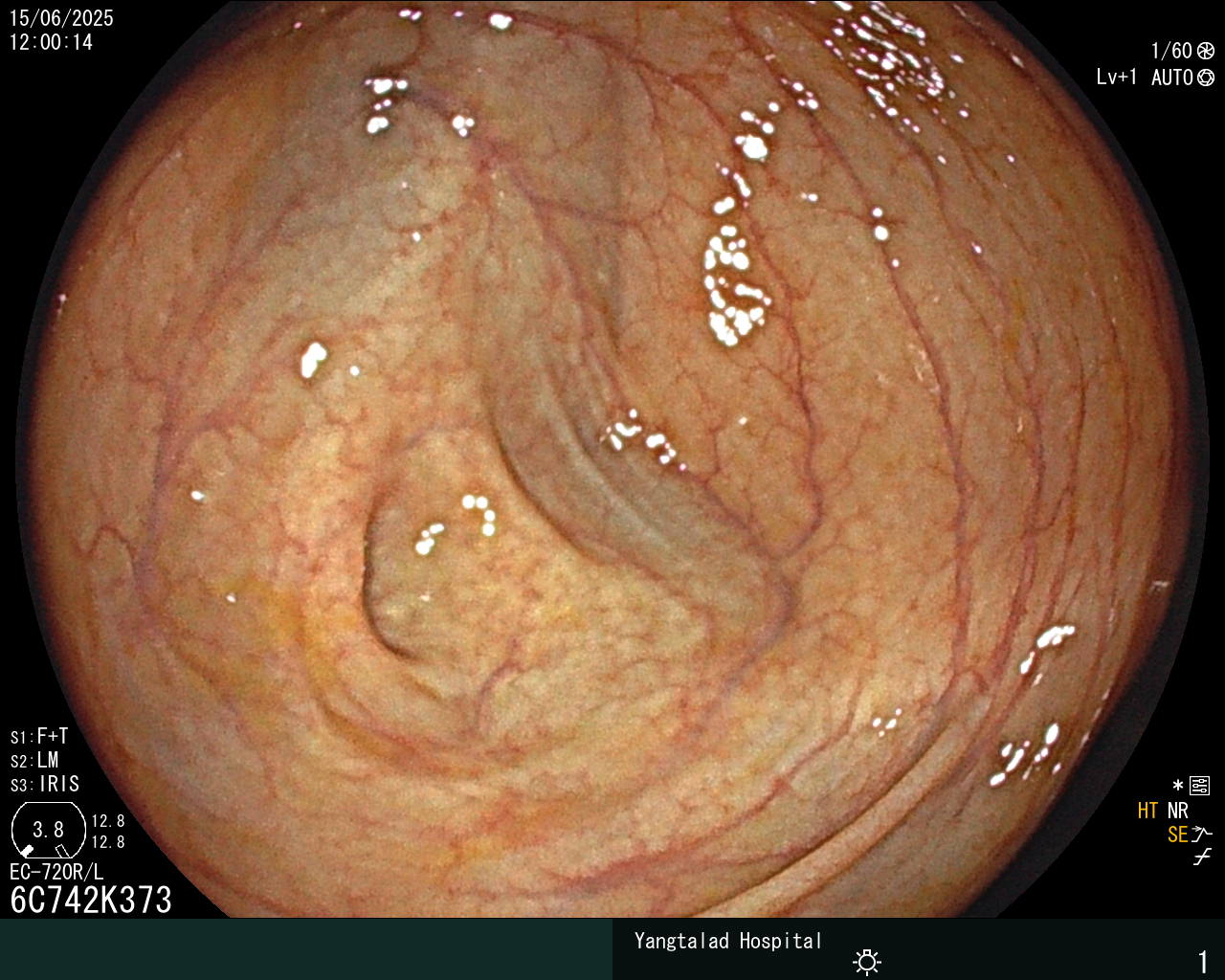This screenshot has width=1225, height=980.
Task: Click the asterisk indicator near sliders icon
Action: pos(1178,787)
